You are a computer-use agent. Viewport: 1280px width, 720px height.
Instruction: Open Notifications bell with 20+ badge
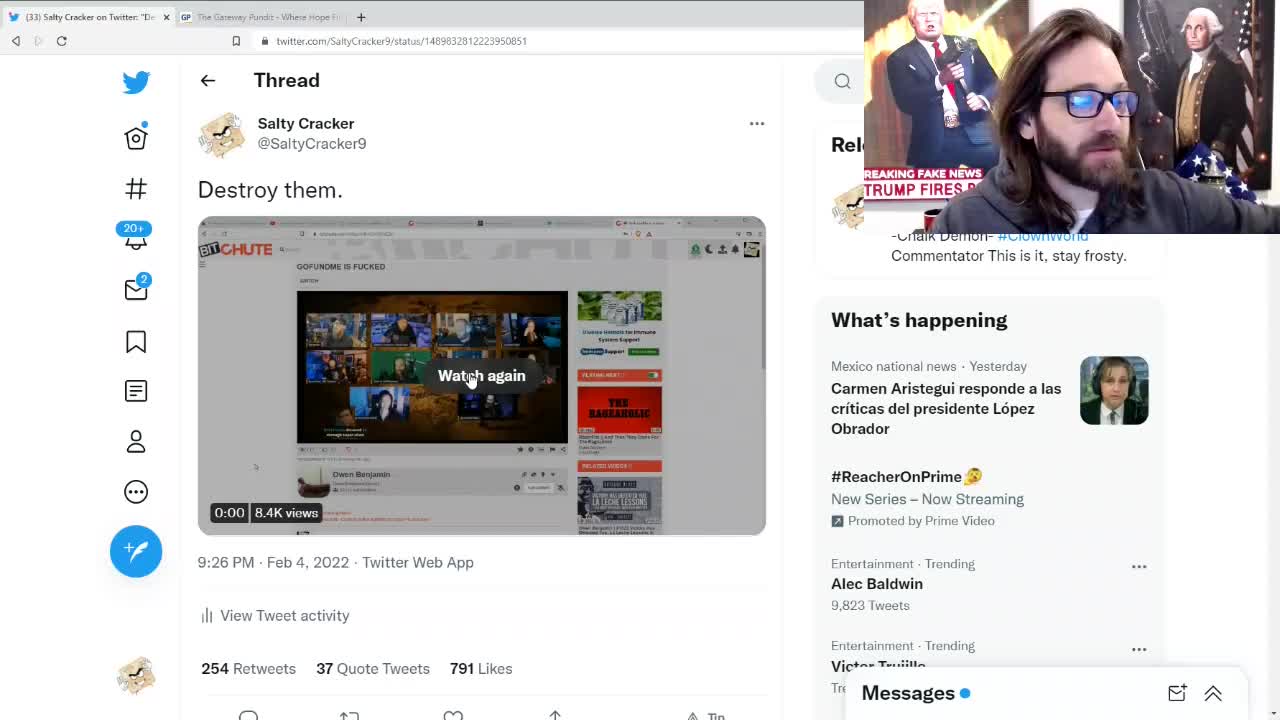coord(135,236)
